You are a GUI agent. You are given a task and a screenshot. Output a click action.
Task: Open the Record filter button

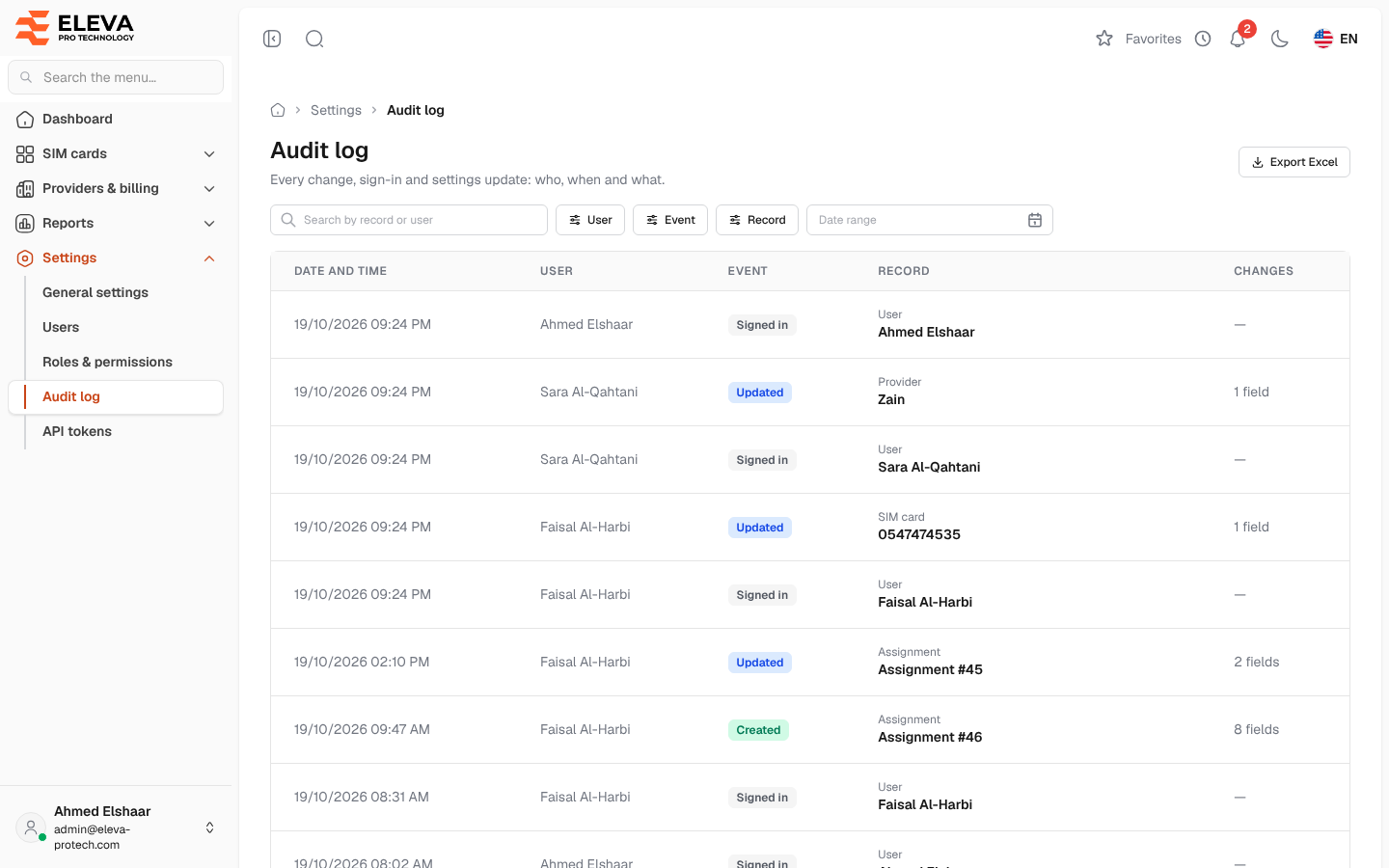pyautogui.click(x=757, y=220)
